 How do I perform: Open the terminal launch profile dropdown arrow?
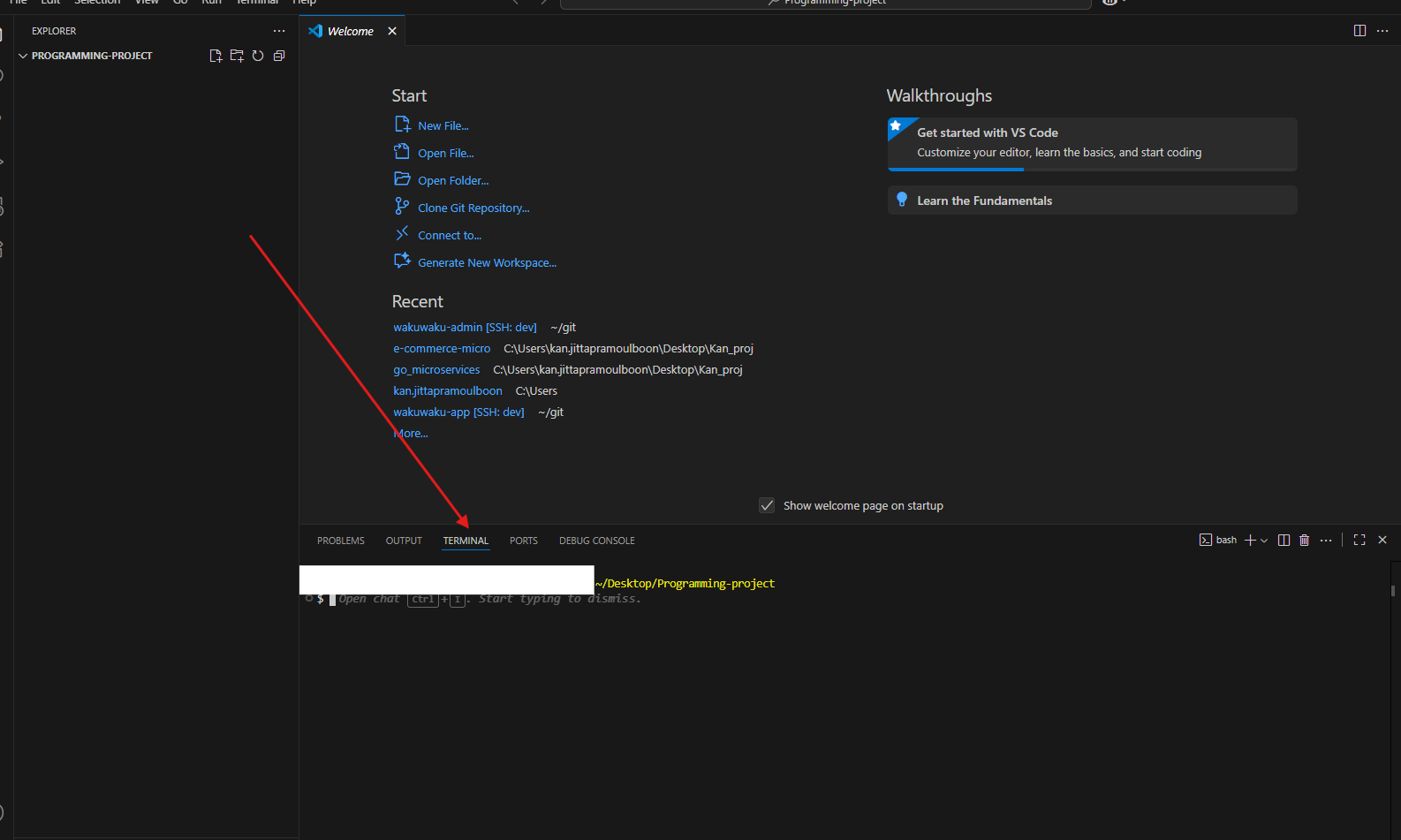[x=1264, y=541]
